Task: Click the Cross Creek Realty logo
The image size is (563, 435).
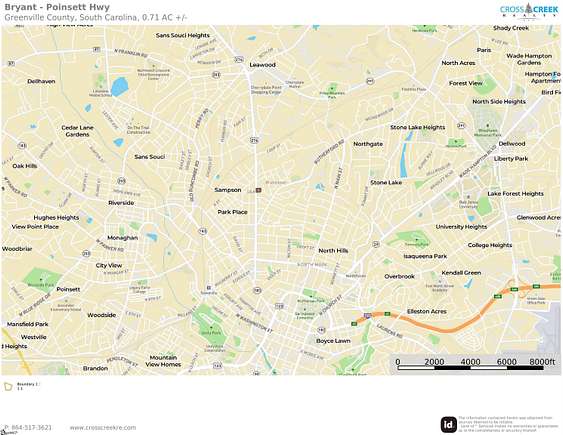Action: pyautogui.click(x=529, y=11)
